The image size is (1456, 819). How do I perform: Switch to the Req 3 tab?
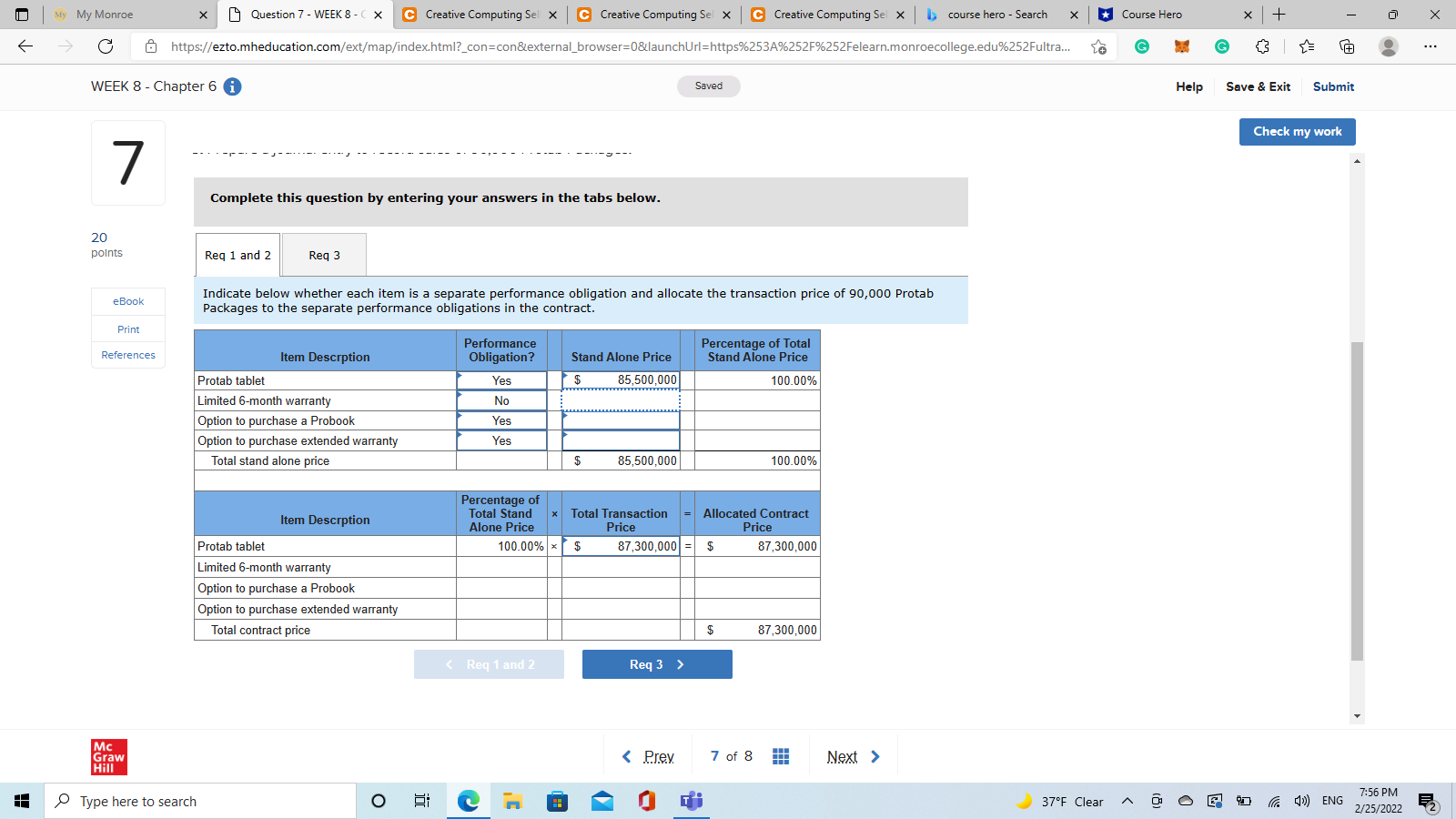(x=324, y=255)
